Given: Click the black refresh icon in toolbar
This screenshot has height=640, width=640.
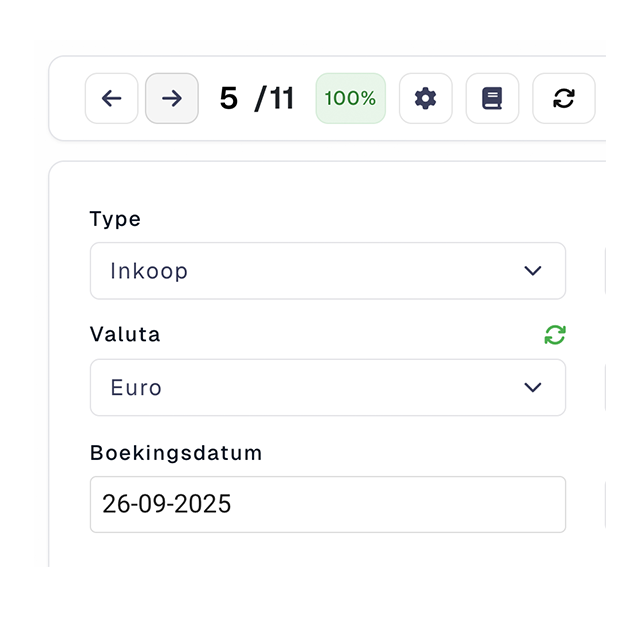Looking at the screenshot, I should [564, 98].
